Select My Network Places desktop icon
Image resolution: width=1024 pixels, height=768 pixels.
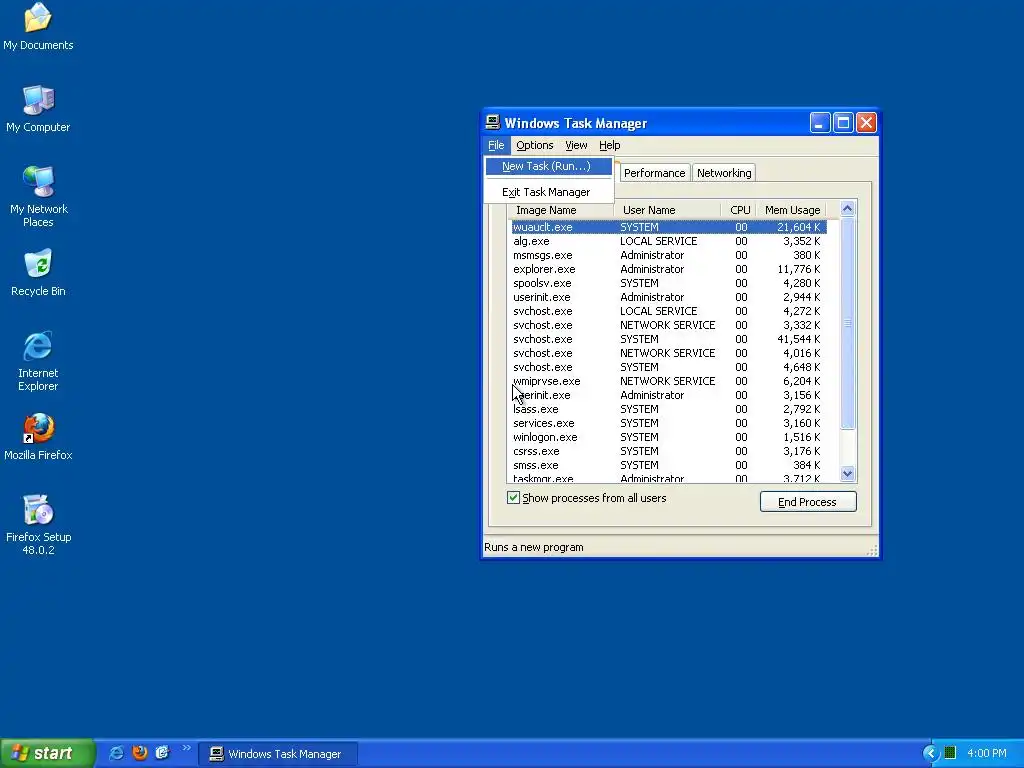(38, 196)
